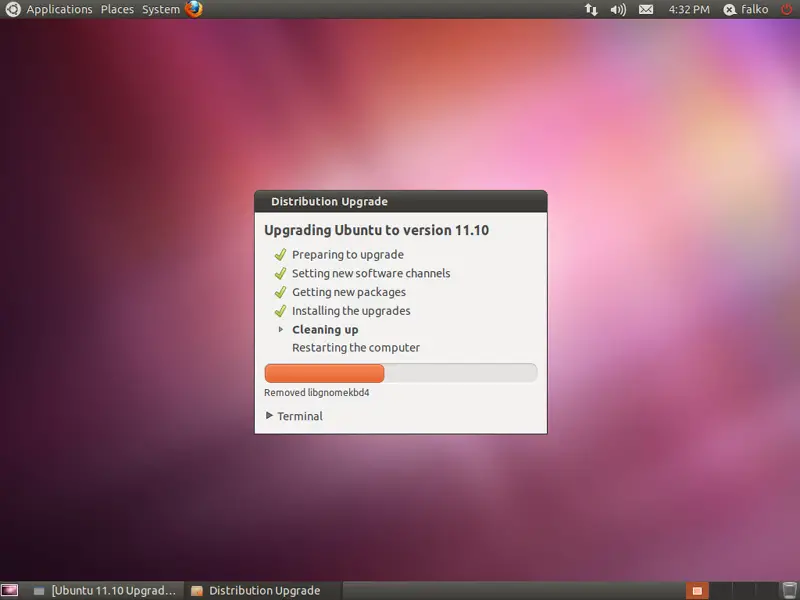Click the Distribution Upgrade title bar
The width and height of the screenshot is (800, 600).
tap(401, 202)
